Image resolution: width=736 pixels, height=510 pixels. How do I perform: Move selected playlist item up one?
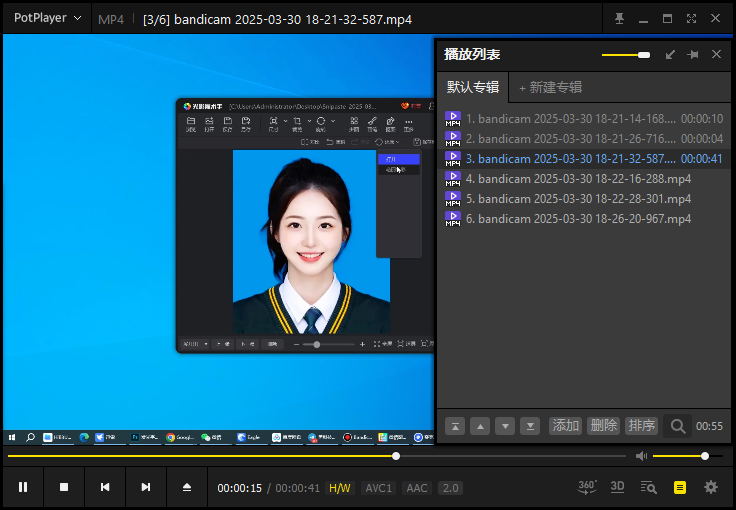coord(480,426)
